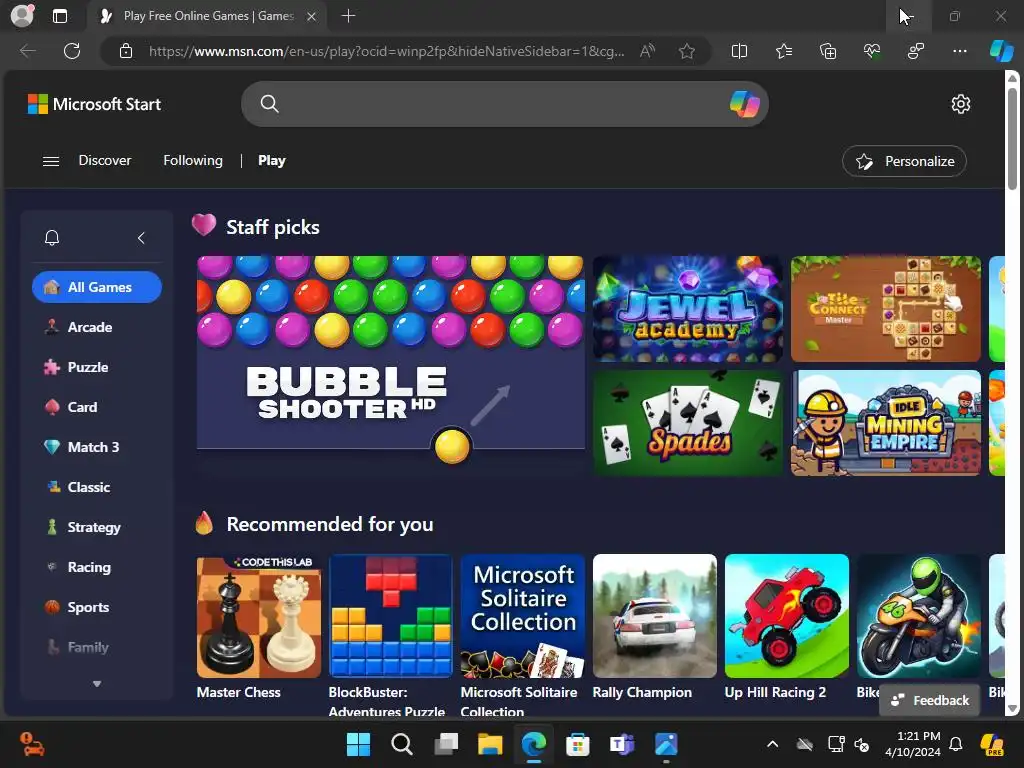Select Strategy category
The image size is (1024, 768).
[x=97, y=527]
